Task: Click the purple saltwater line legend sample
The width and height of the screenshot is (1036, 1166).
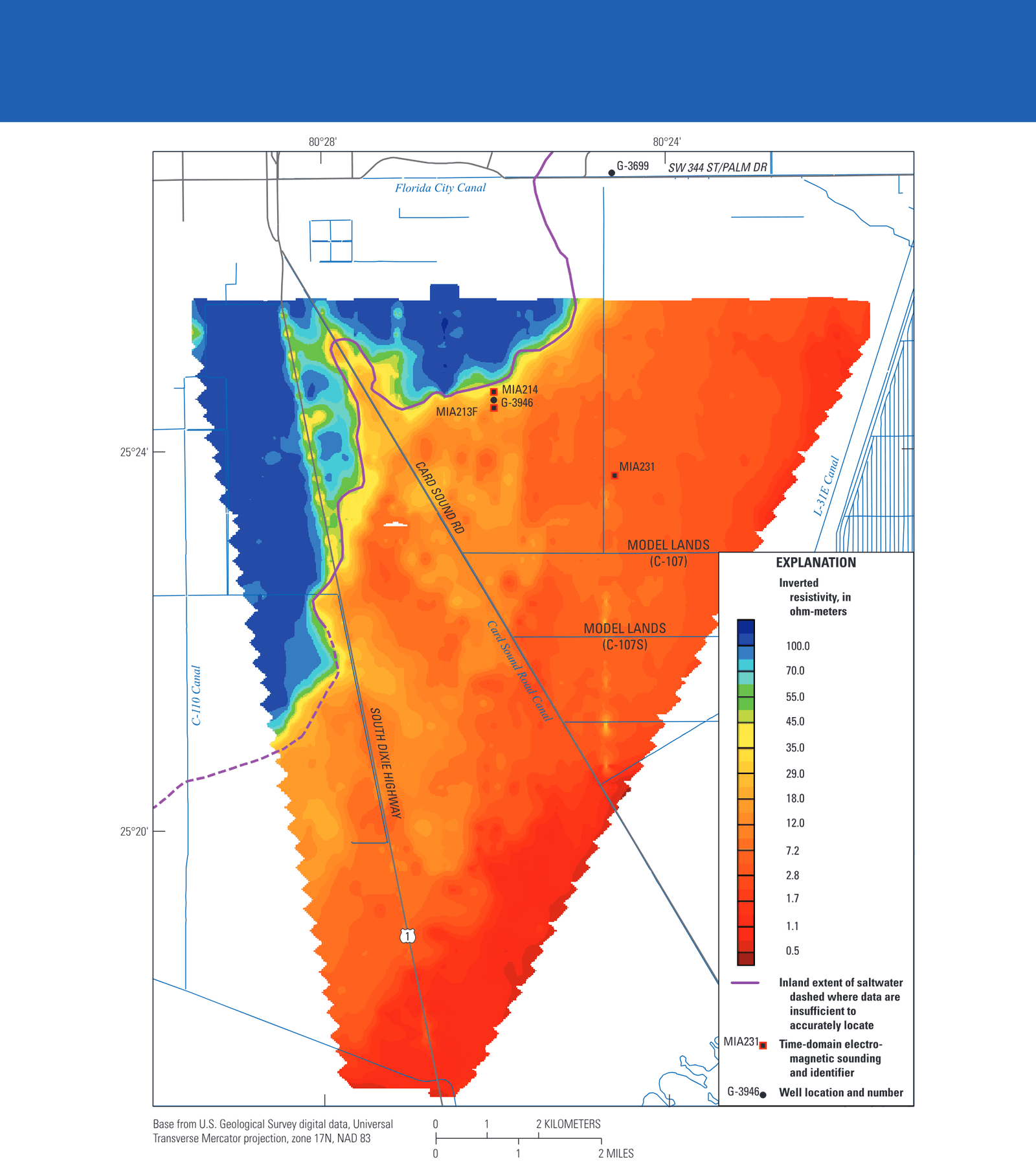Action: 745,983
